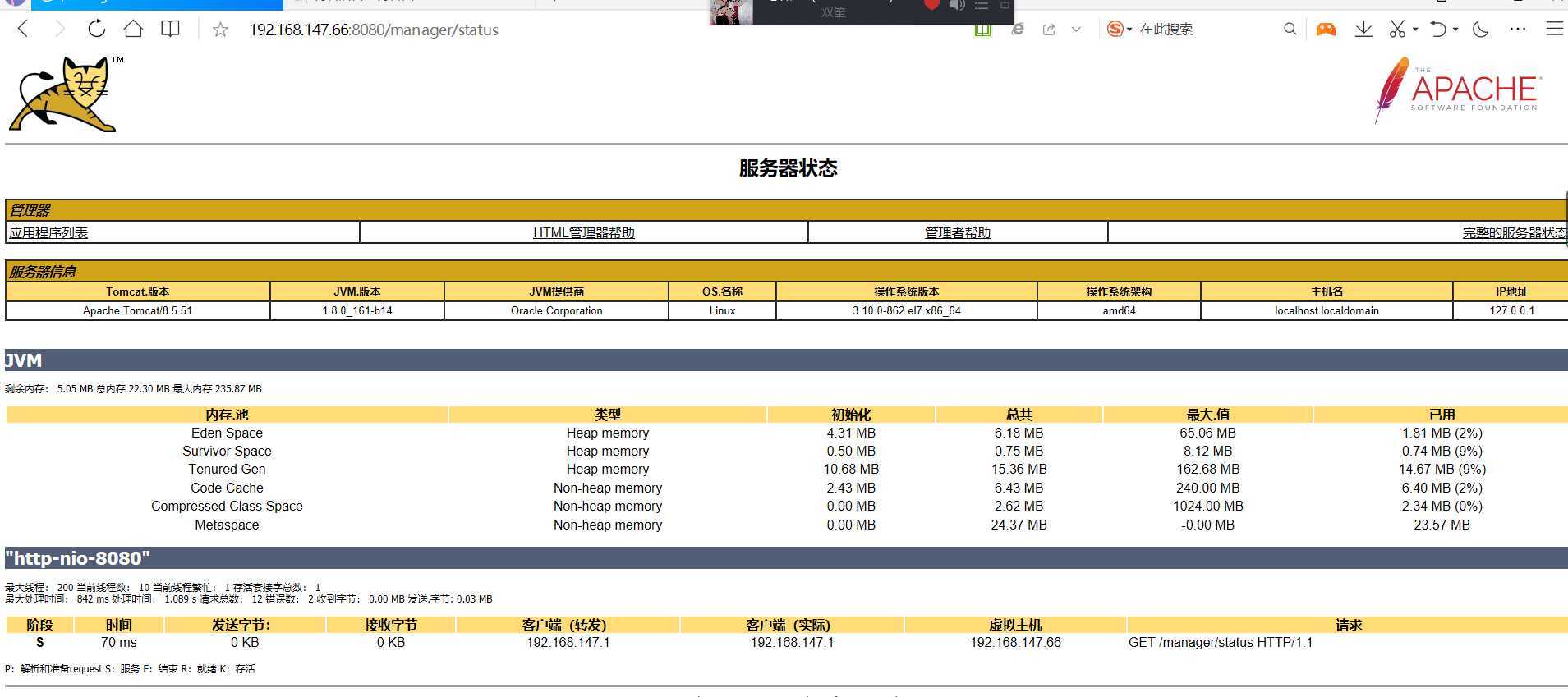The height and width of the screenshot is (697, 1568).
Task: Bookmark this page with star icon
Action: coord(220,30)
